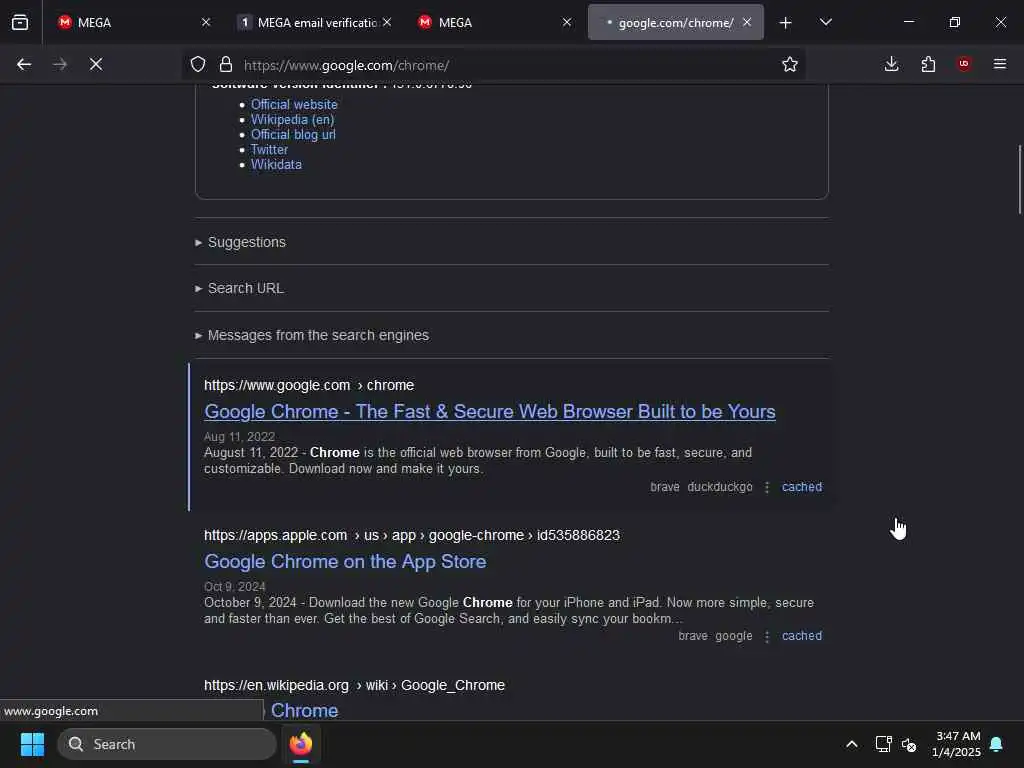Viewport: 1024px width, 768px height.
Task: Open the notifications bell icon
Action: tap(997, 744)
